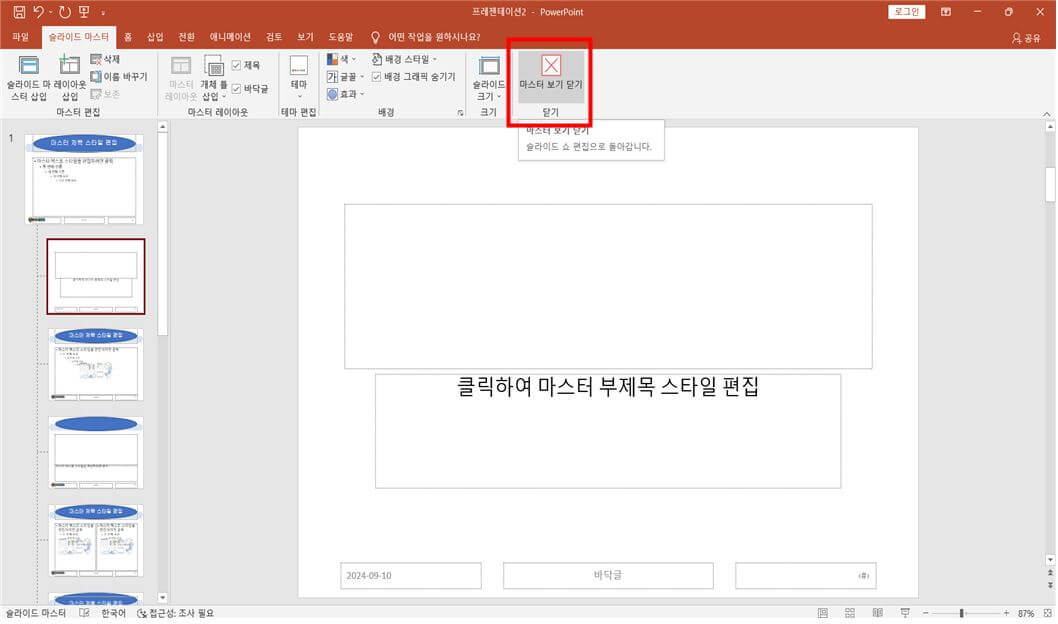Open the 보기 tab
This screenshot has width=1058, height=624.
point(305,37)
